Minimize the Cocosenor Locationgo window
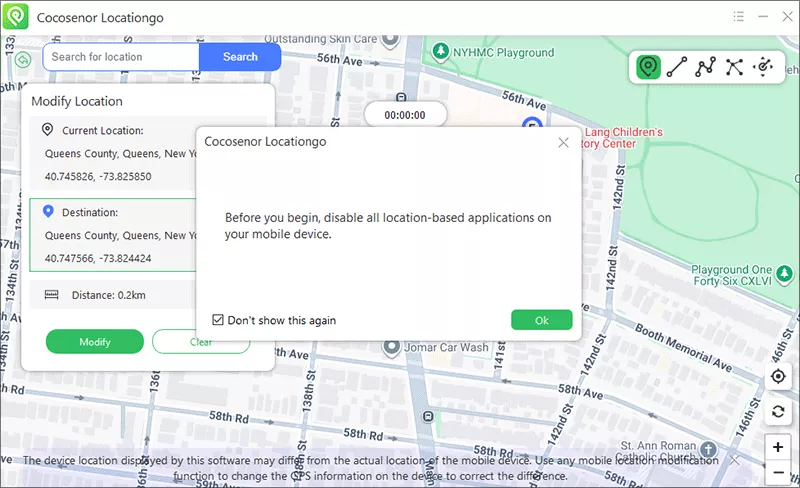Screen dimensions: 800x488 763,17
